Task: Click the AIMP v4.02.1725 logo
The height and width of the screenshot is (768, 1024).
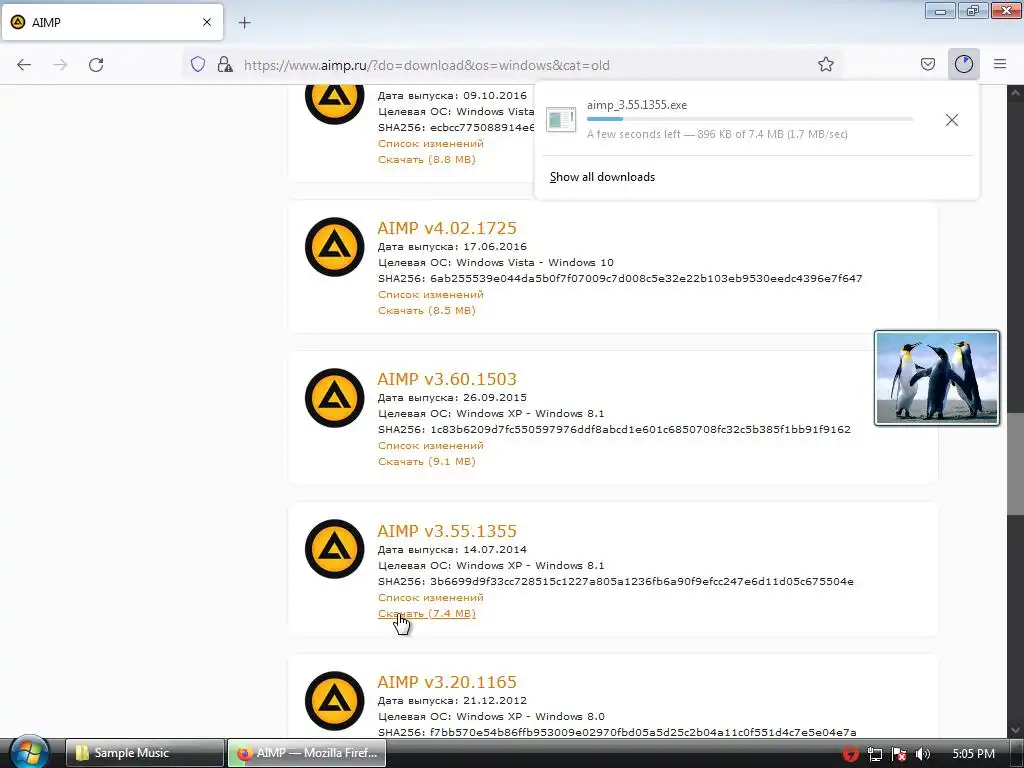Action: [x=334, y=247]
